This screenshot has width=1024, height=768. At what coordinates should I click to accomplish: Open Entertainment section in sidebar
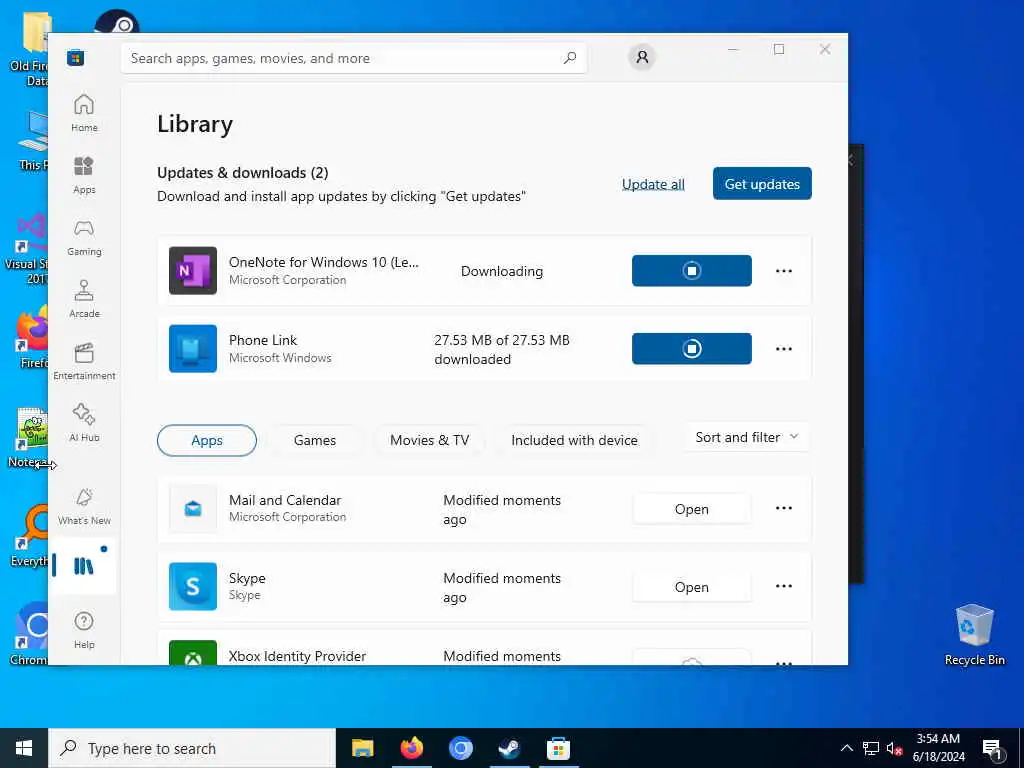click(84, 361)
